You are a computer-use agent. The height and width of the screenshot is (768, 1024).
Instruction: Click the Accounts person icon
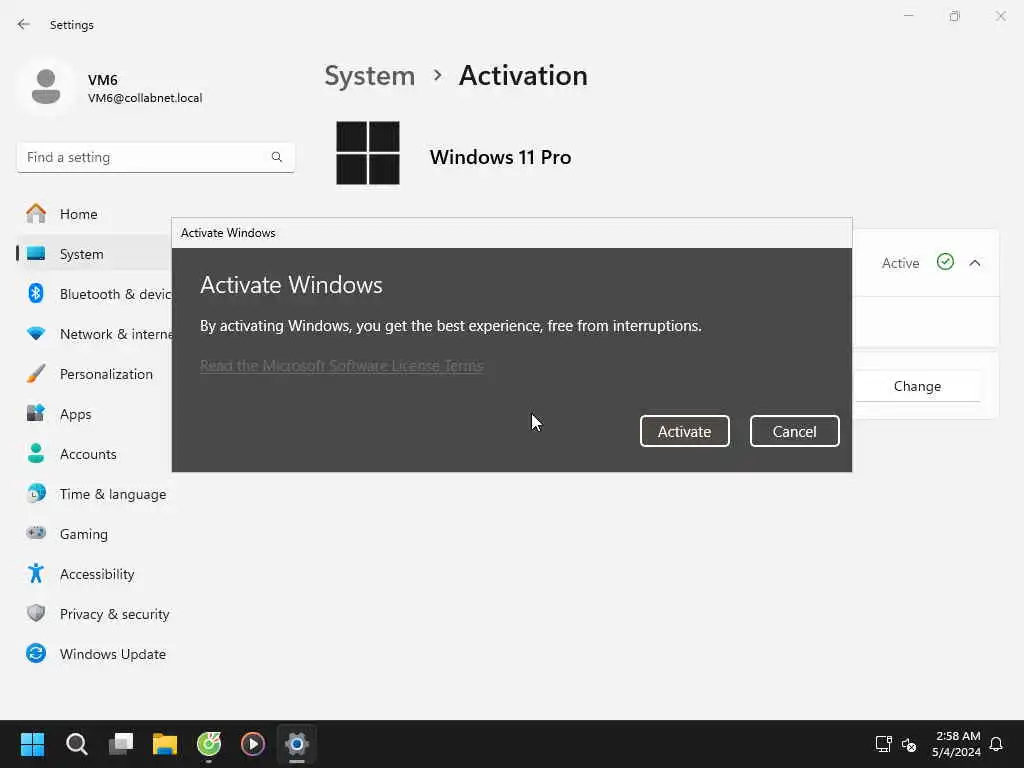(36, 453)
